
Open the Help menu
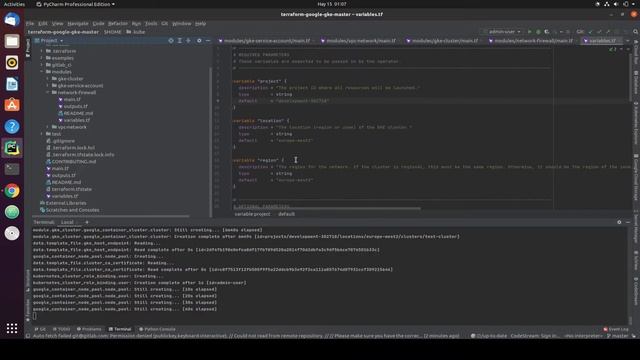200,24
